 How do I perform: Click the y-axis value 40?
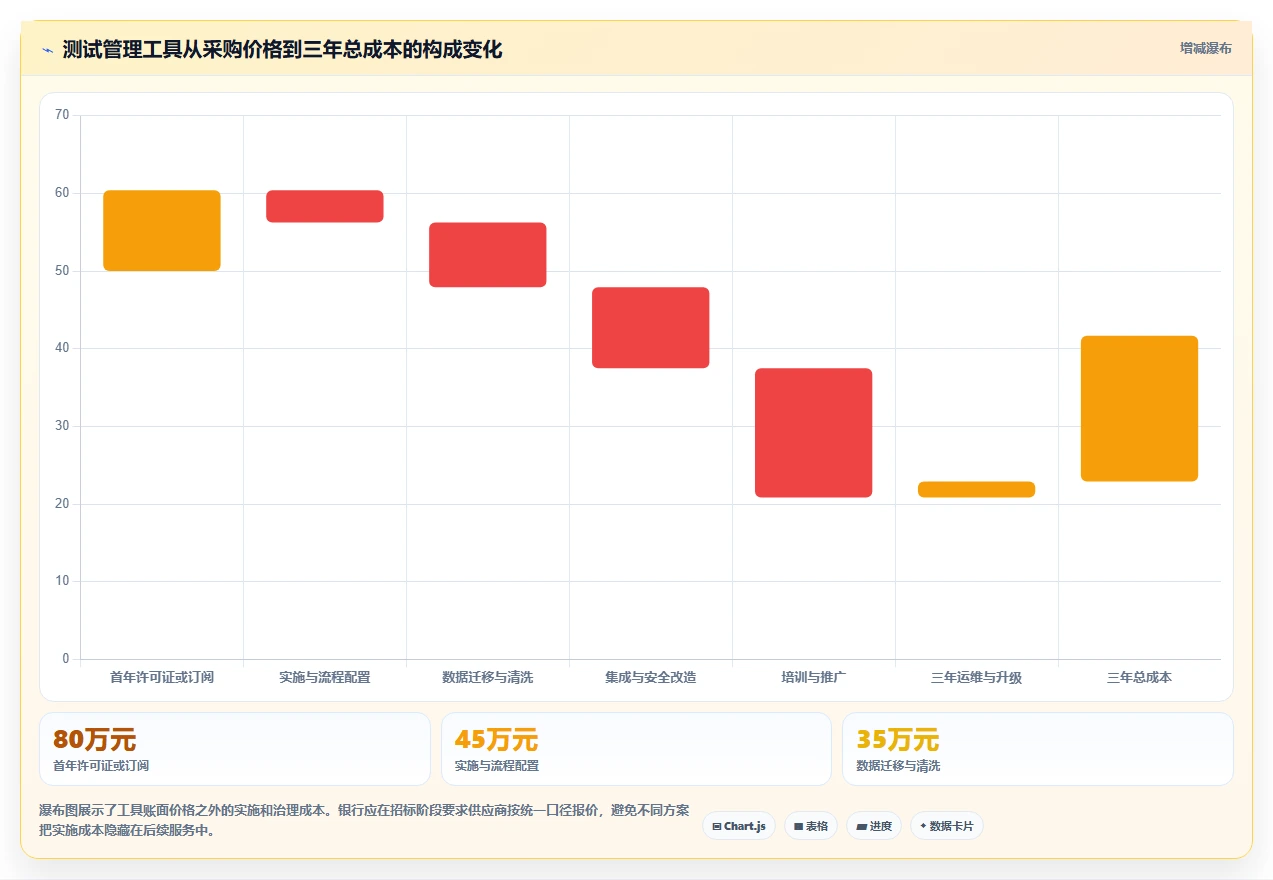pos(62,348)
